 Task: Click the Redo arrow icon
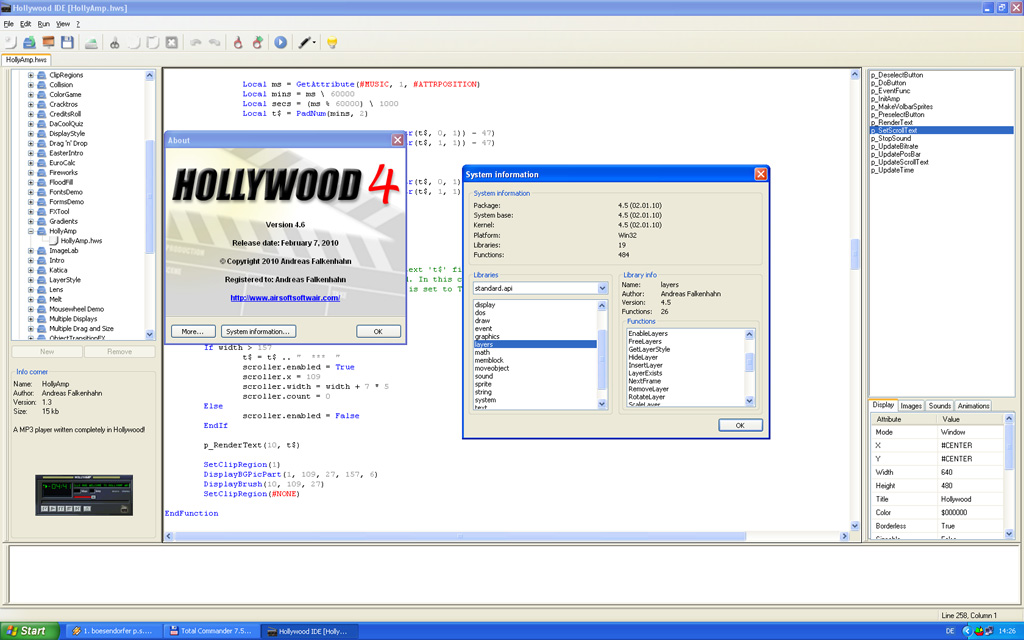(215, 42)
